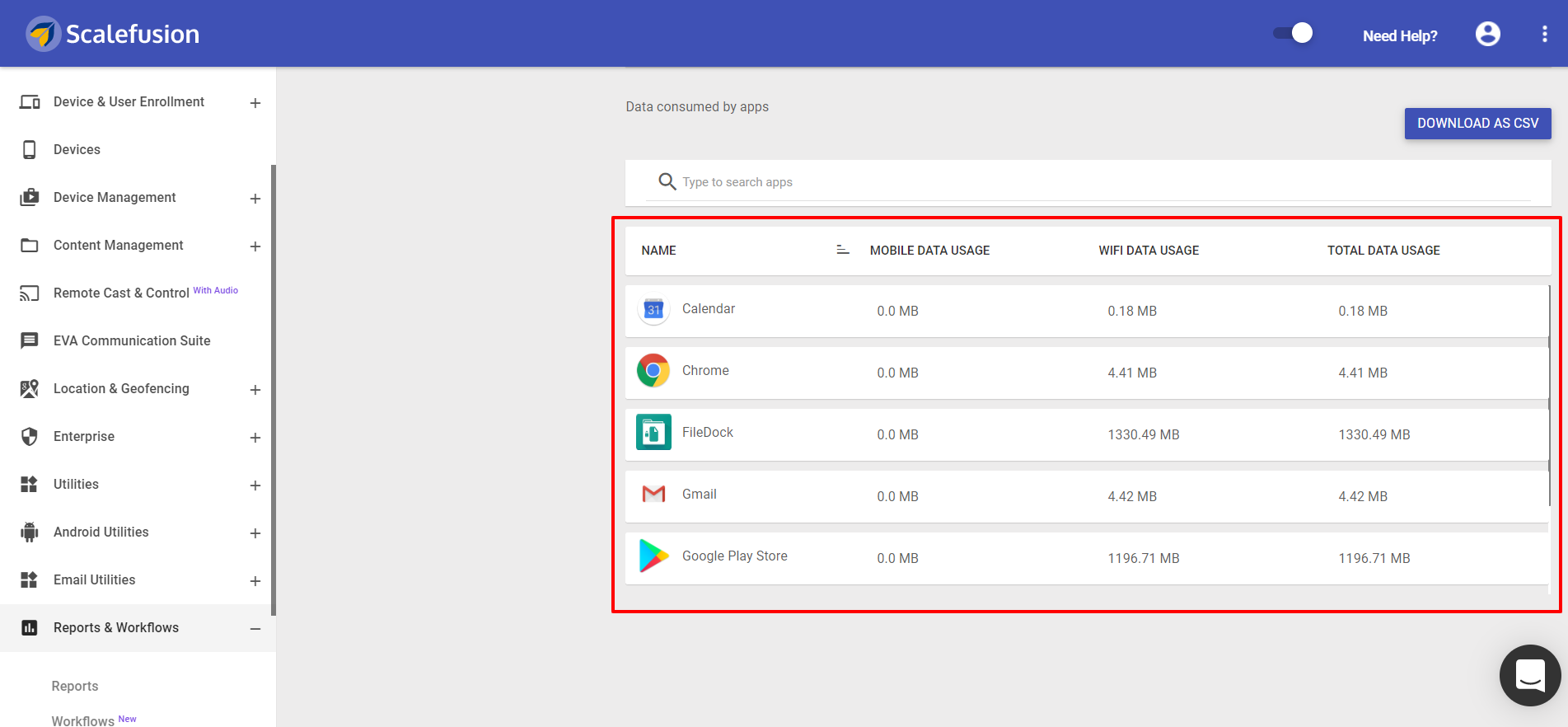This screenshot has height=727, width=1568.
Task: Click the Gmail app icon
Action: pos(653,494)
